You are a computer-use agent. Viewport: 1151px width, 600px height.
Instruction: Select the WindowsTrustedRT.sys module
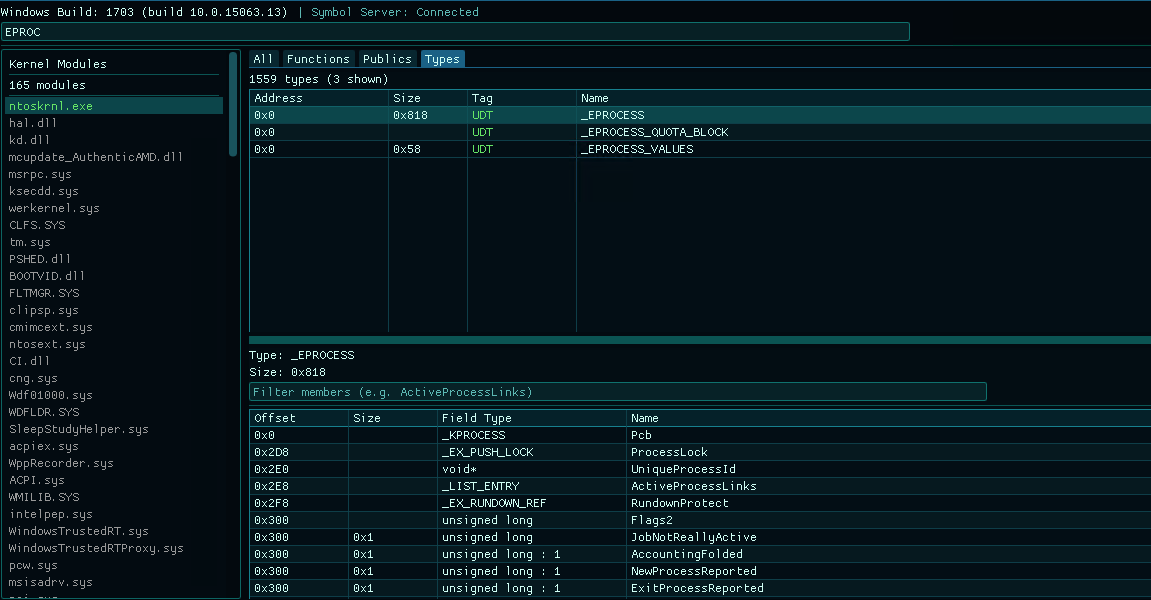pos(114,531)
